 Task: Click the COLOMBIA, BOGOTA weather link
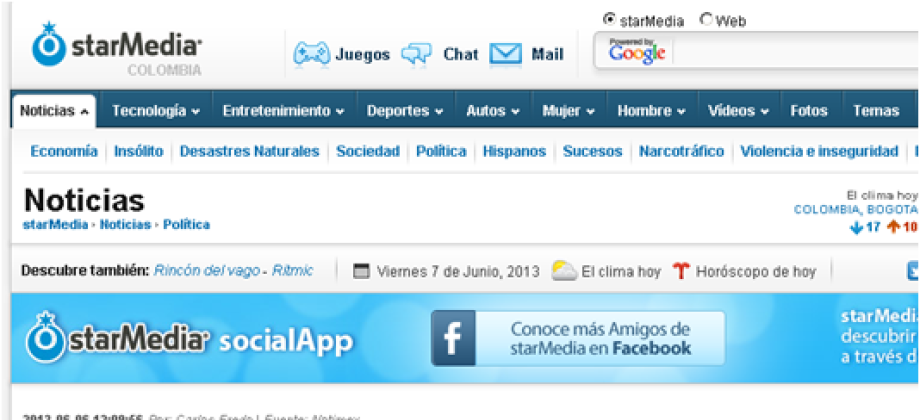[x=856, y=209]
